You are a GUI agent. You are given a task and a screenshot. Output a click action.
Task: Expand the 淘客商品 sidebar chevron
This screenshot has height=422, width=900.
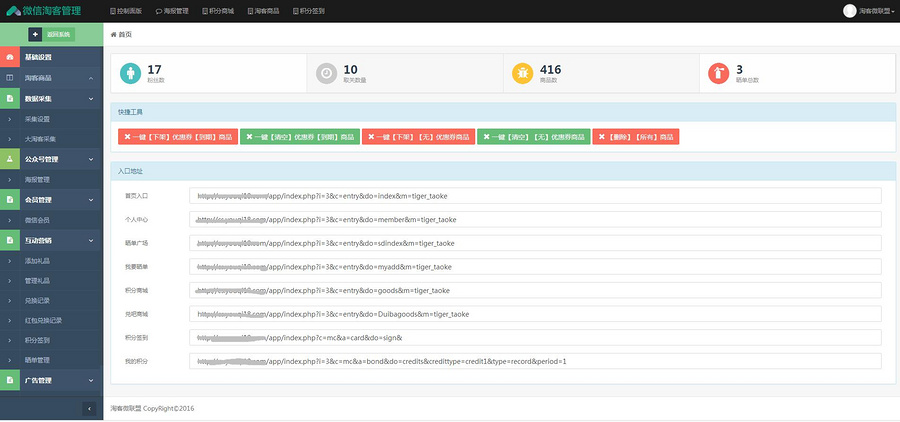(x=91, y=78)
